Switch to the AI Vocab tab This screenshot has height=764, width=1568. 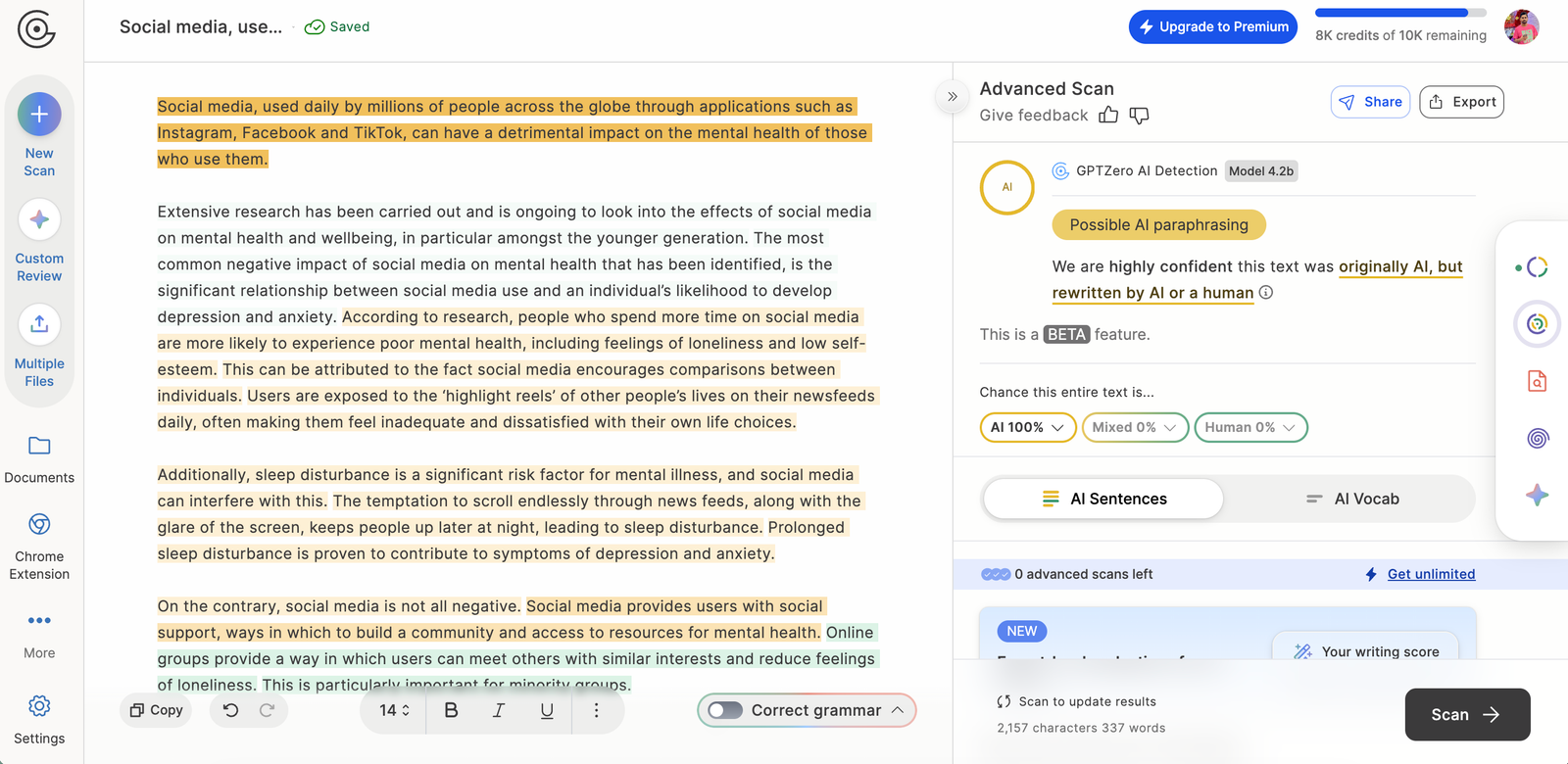point(1350,499)
